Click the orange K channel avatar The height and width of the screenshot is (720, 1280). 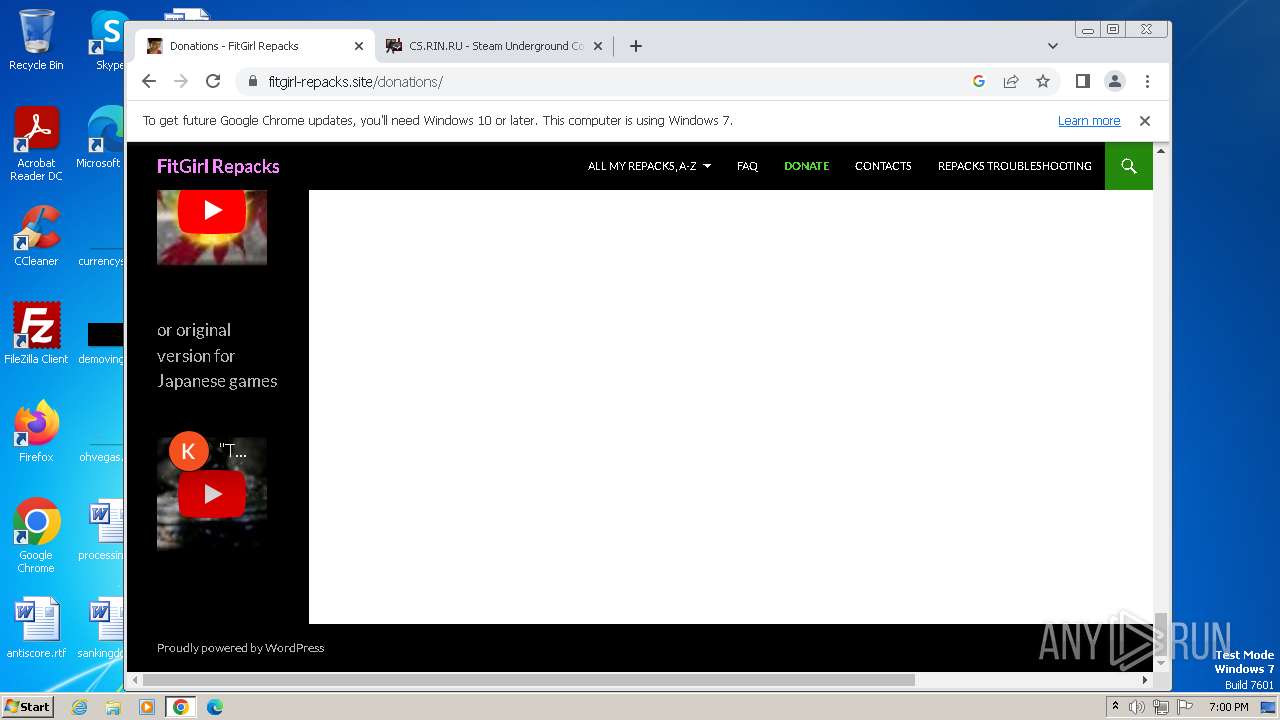coord(188,451)
